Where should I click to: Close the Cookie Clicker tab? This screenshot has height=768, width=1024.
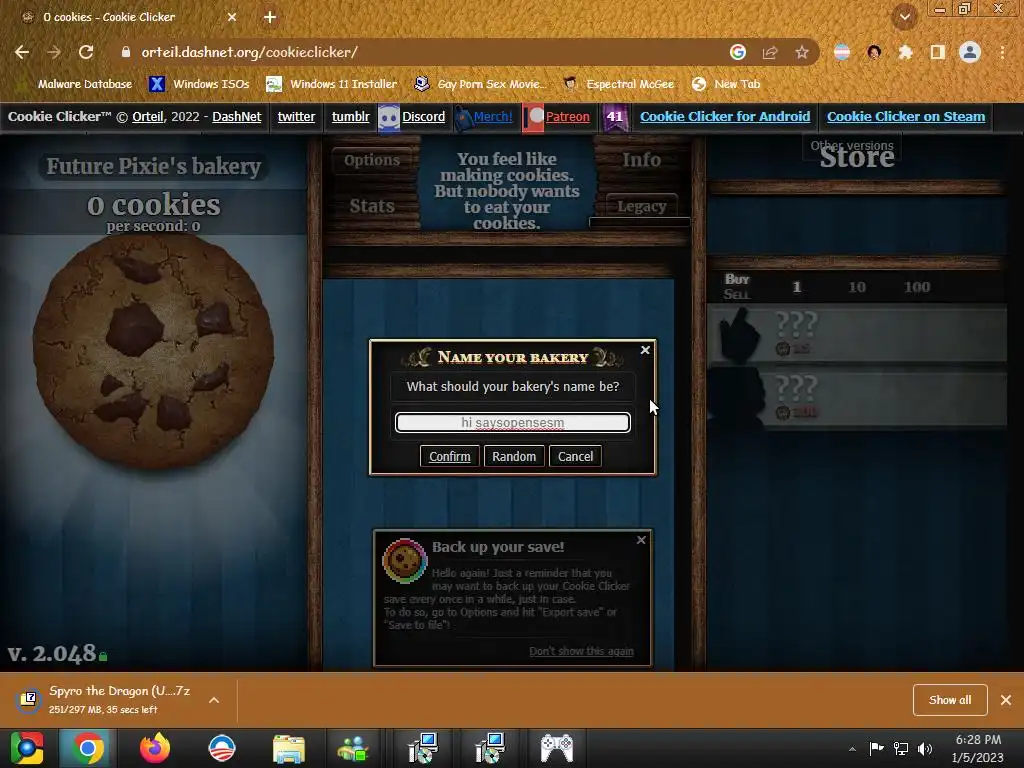pyautogui.click(x=232, y=17)
